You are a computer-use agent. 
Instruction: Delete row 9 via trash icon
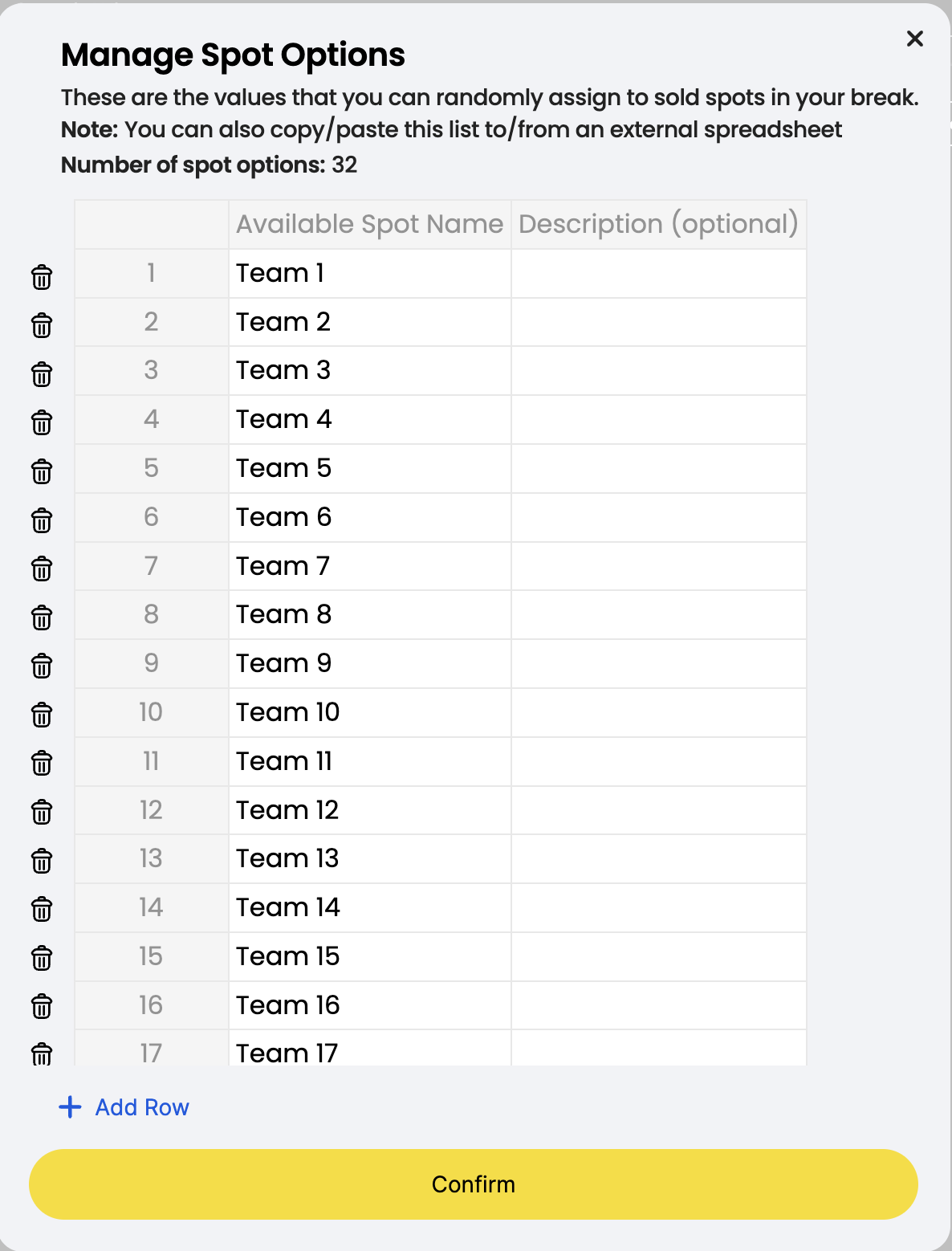[42, 666]
